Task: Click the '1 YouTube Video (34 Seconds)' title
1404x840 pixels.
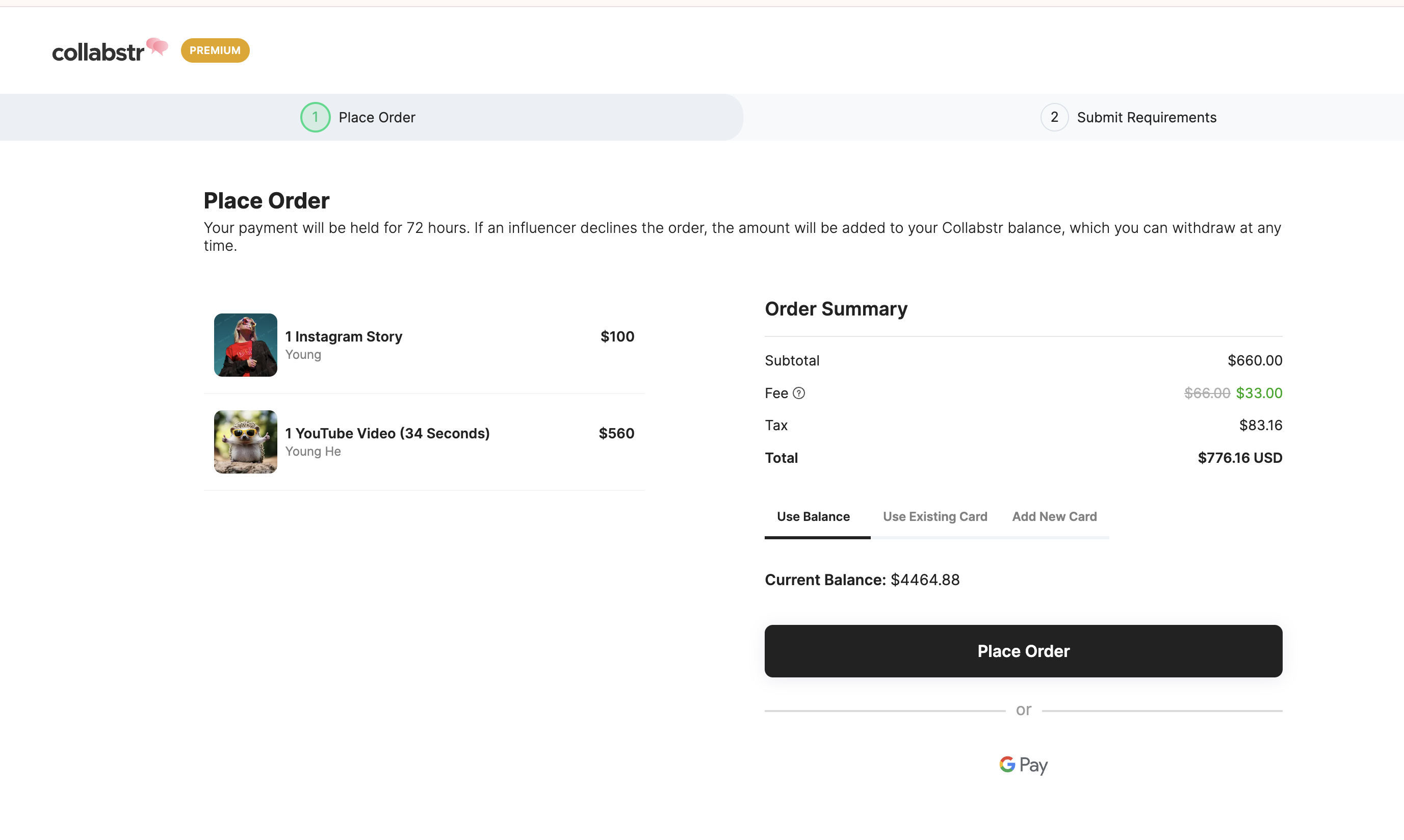Action: (x=387, y=433)
